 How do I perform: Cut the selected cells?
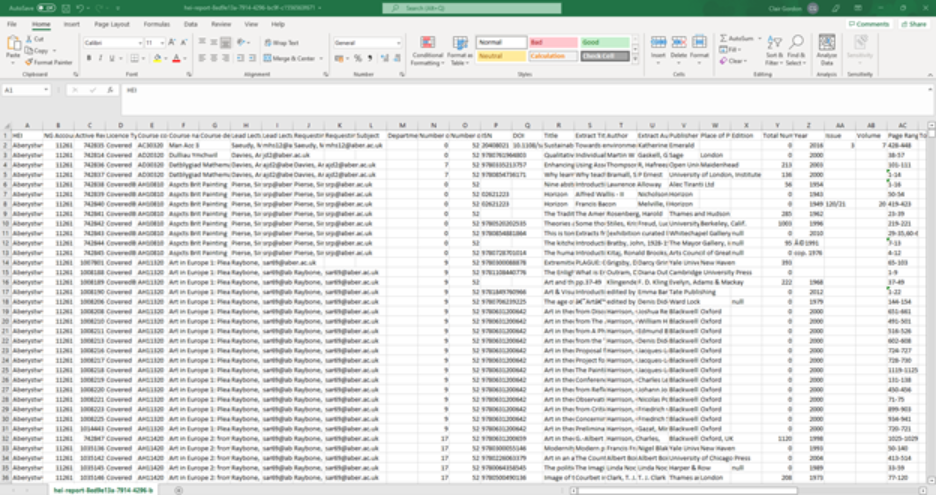point(35,39)
